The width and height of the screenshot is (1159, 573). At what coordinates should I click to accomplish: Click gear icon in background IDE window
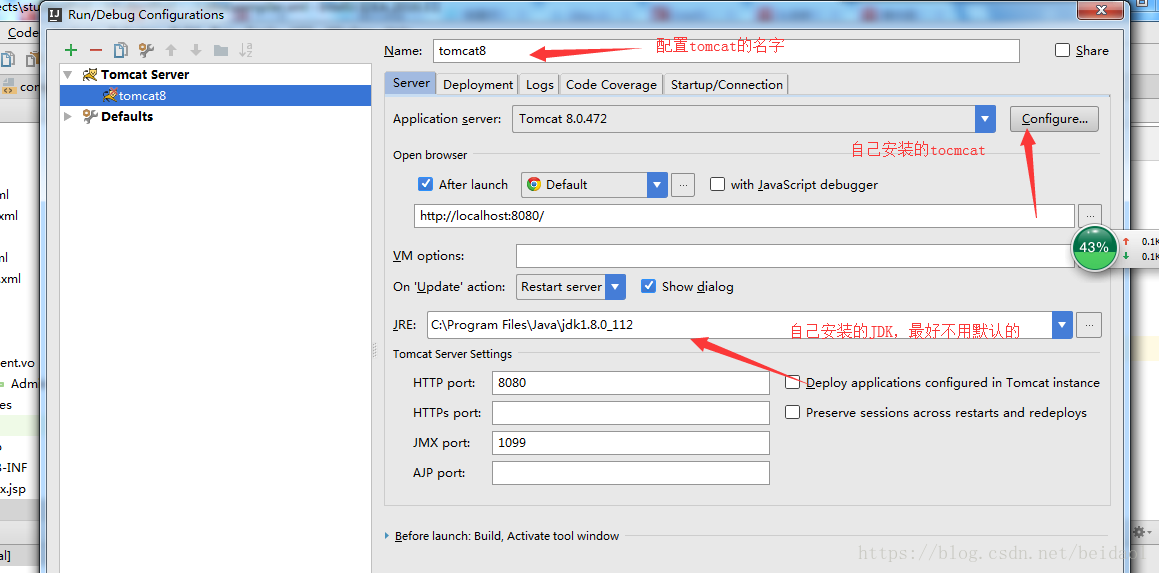1140,532
